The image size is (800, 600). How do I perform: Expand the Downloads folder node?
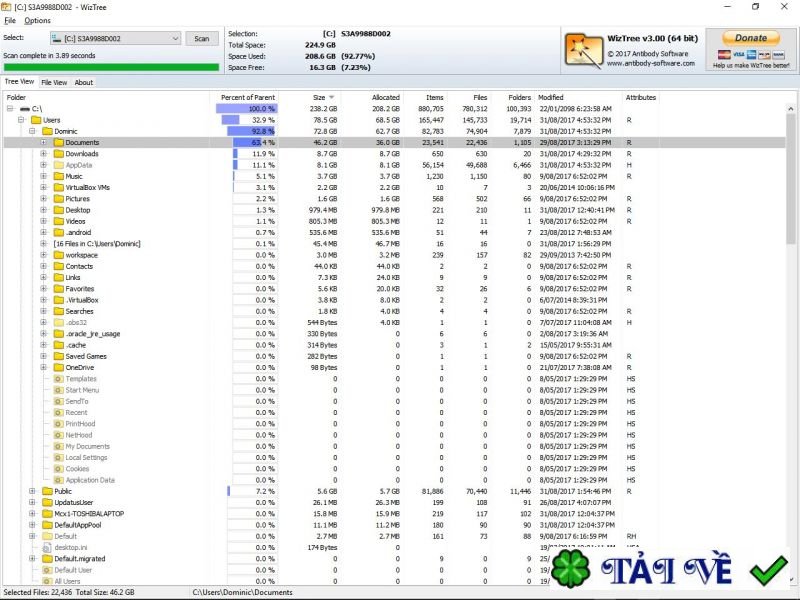[43, 154]
